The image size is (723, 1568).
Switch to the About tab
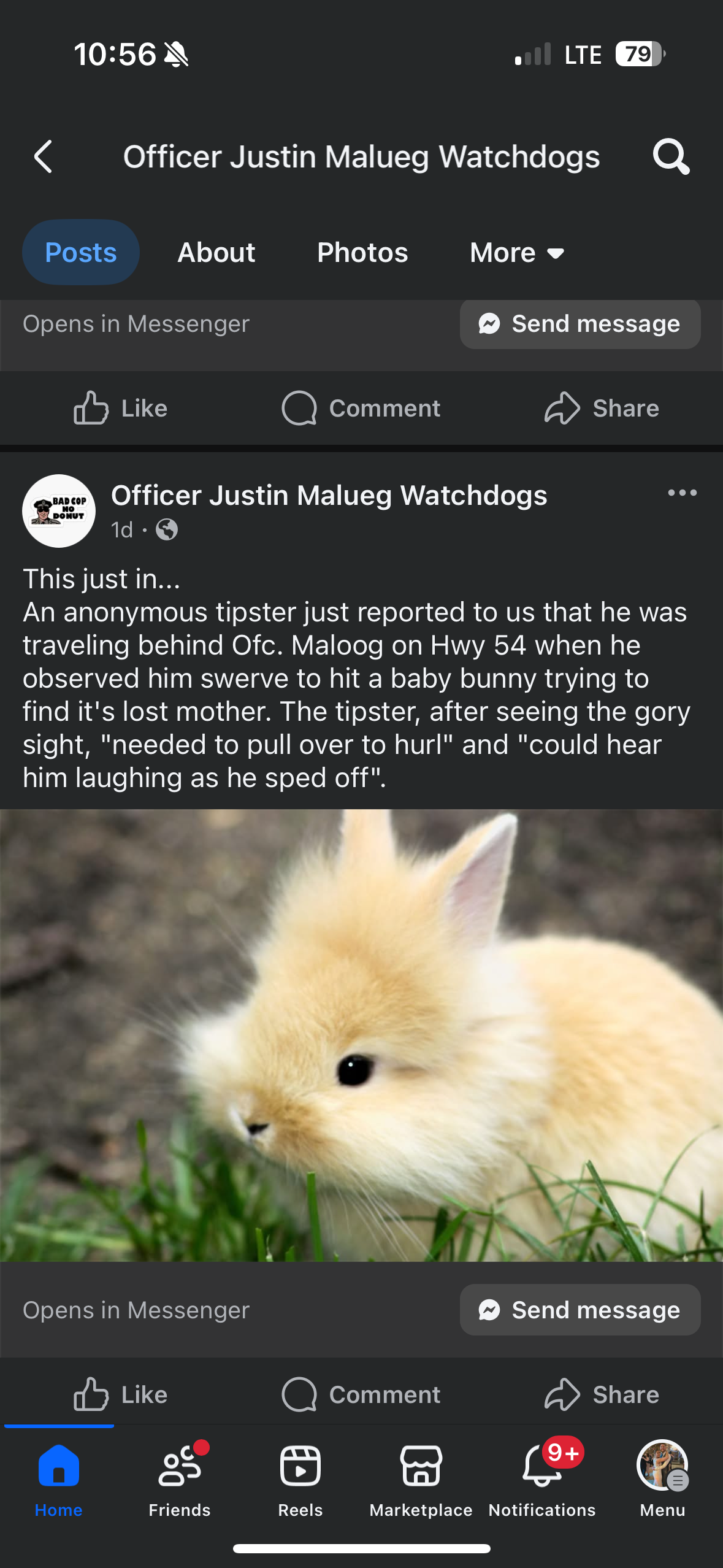(216, 252)
